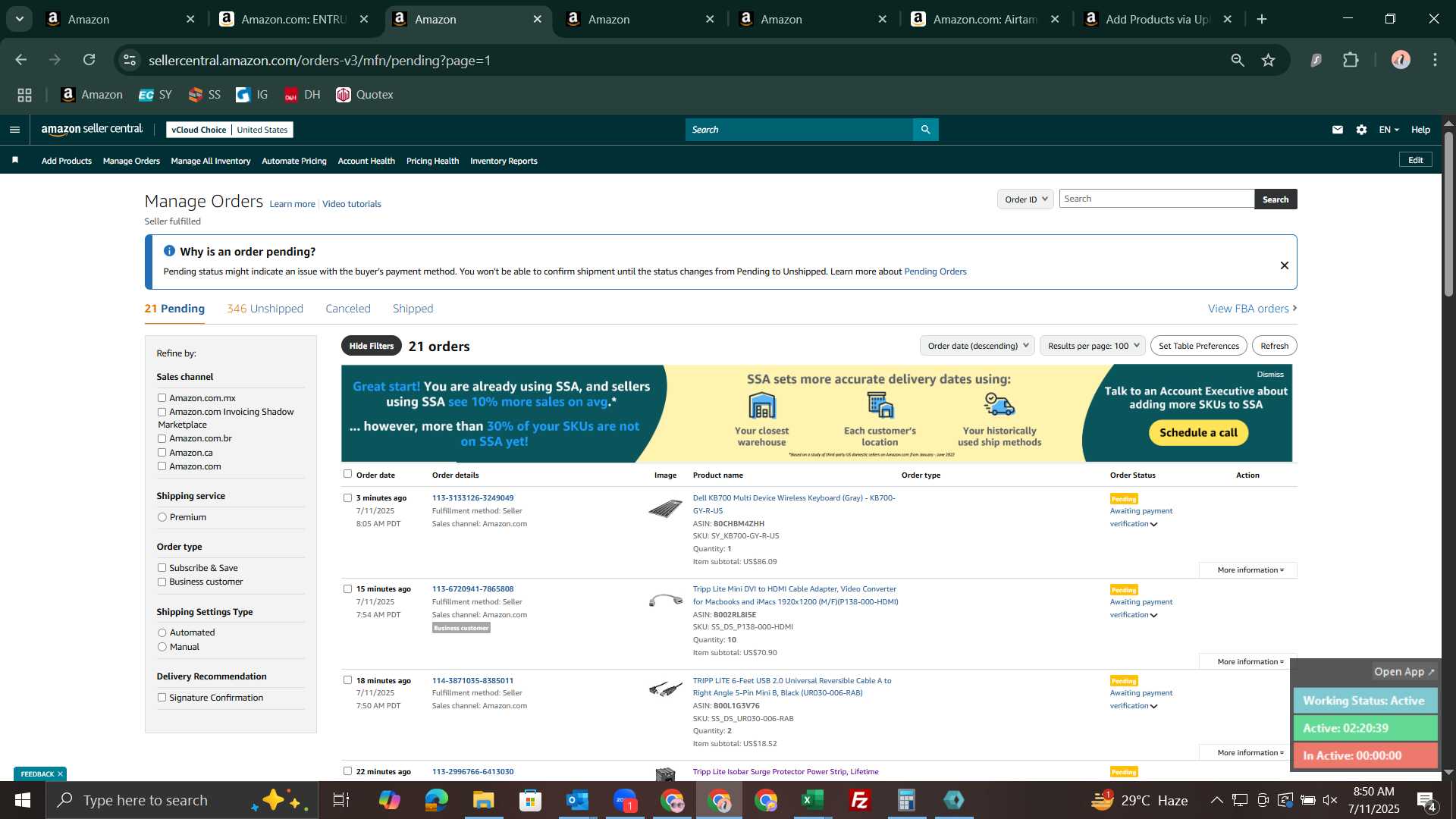Open the Order ID search type dropdown

pyautogui.click(x=1025, y=199)
